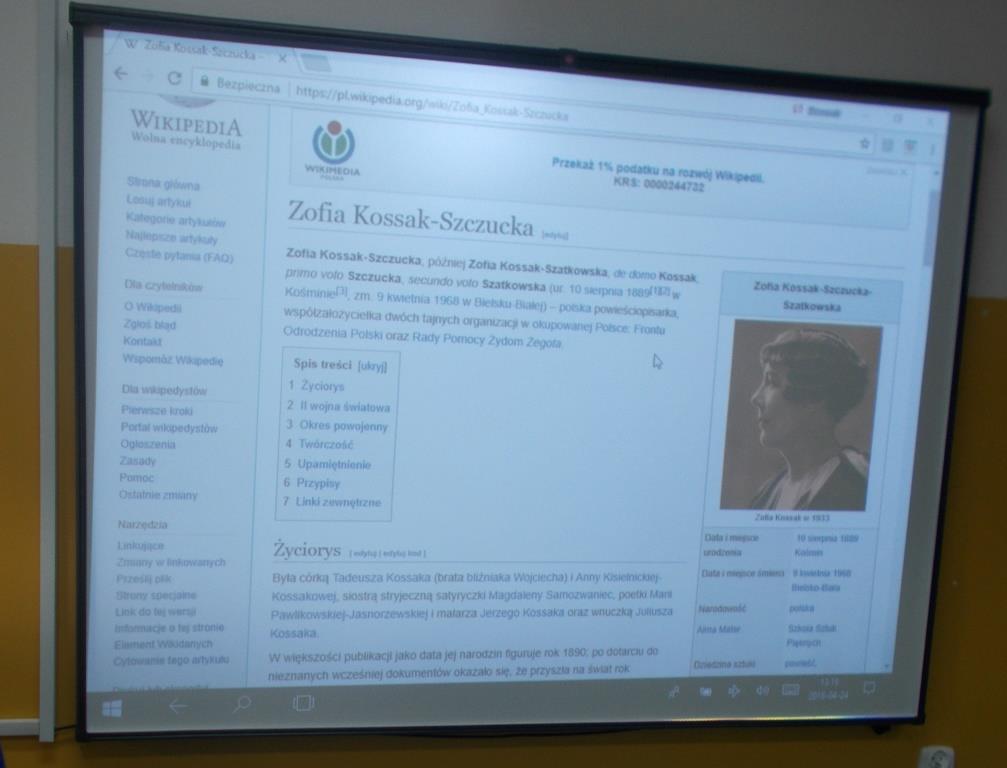Click the volume icon in tray

click(x=762, y=690)
